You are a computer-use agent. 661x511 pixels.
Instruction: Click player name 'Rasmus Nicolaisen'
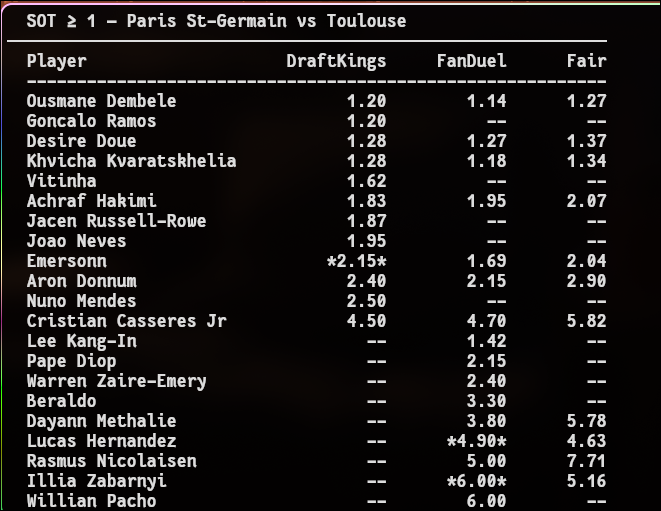point(111,461)
